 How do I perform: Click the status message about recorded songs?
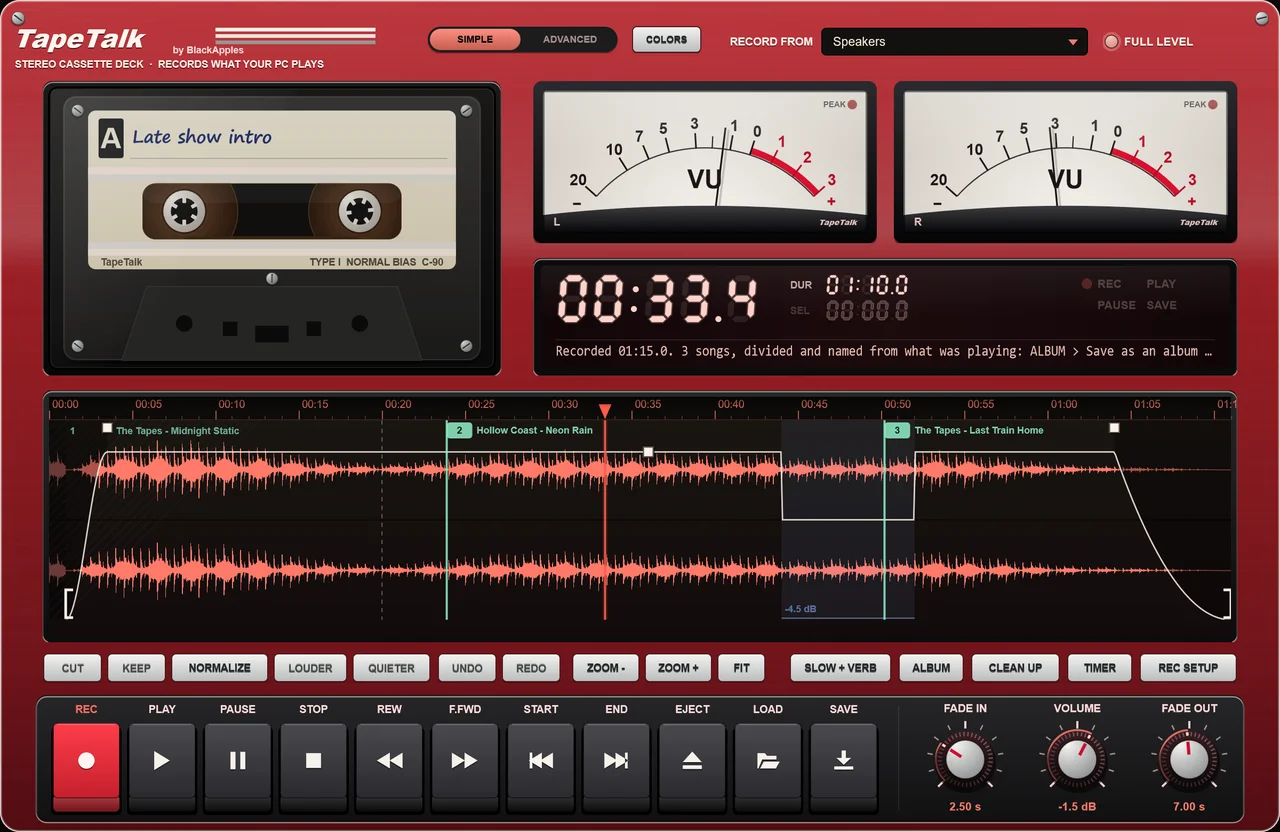884,352
